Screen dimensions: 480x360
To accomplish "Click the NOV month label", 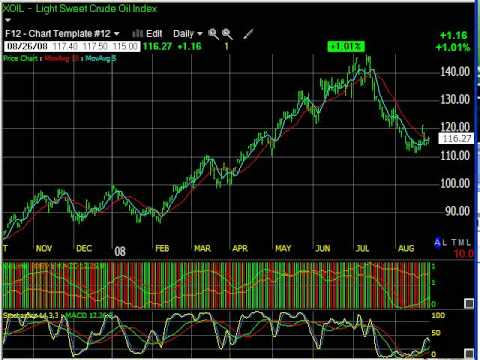I will pos(44,248).
